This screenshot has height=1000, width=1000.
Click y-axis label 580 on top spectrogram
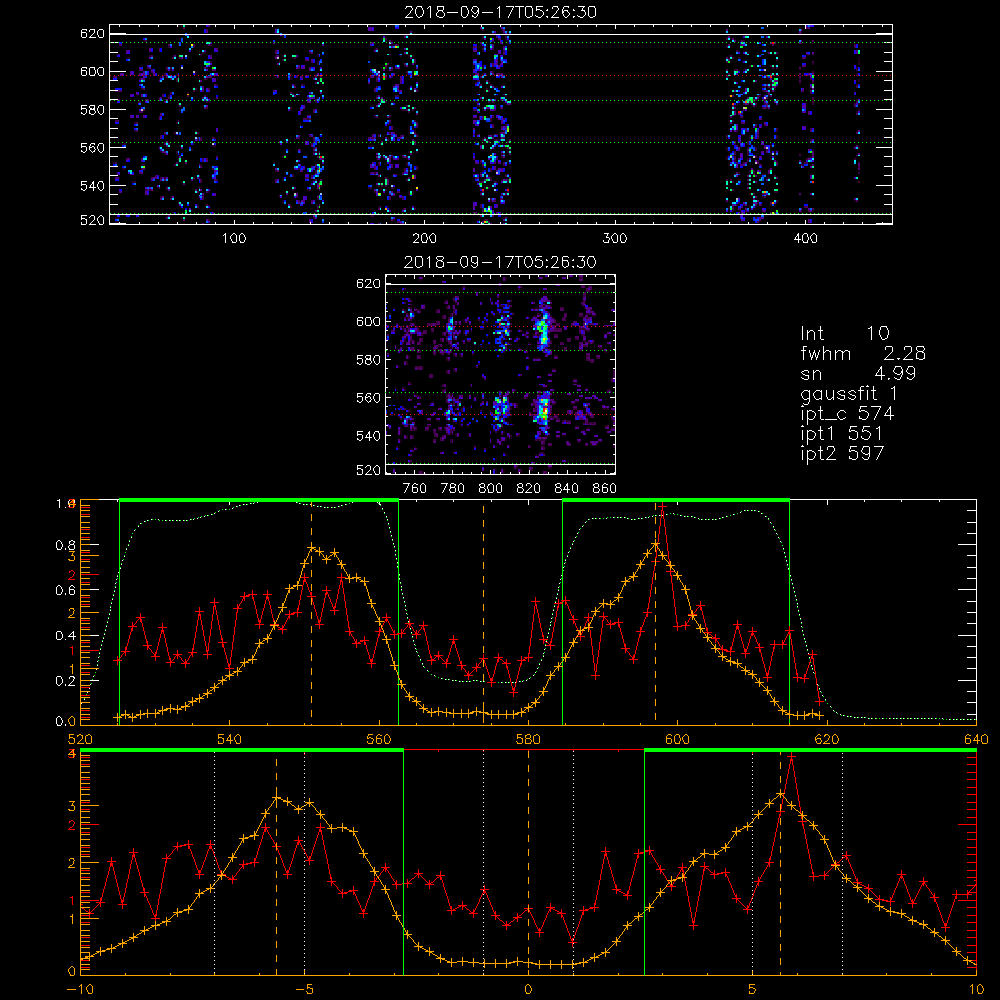click(x=92, y=109)
